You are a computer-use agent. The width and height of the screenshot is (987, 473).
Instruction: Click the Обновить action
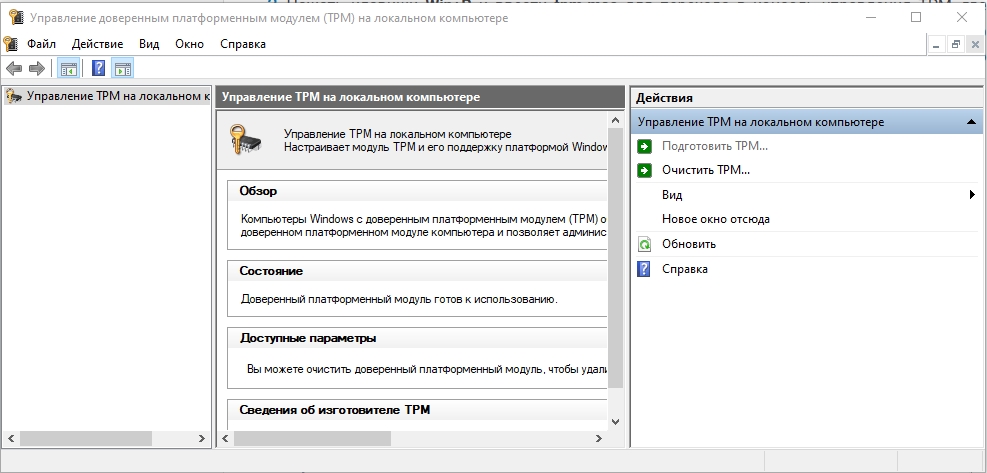[689, 244]
